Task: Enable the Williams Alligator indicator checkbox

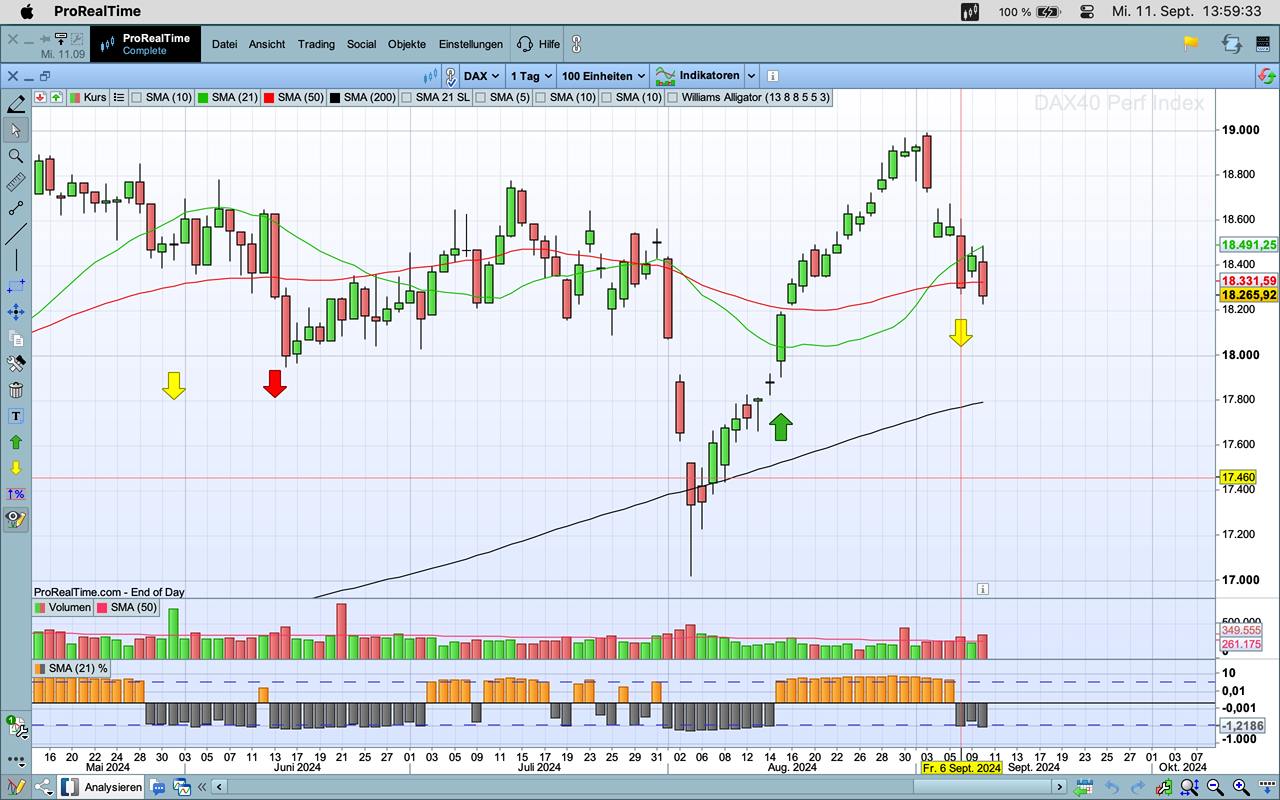Action: pyautogui.click(x=673, y=98)
